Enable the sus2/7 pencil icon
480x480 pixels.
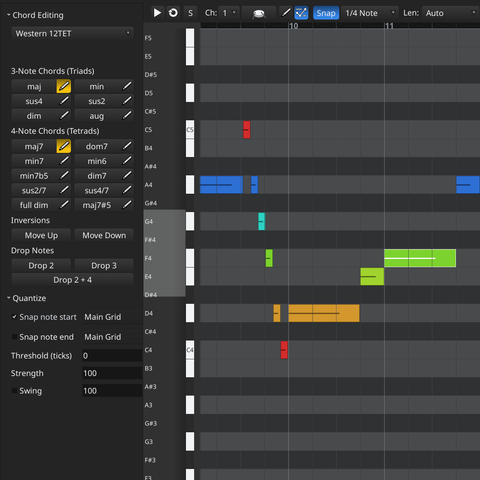64,190
